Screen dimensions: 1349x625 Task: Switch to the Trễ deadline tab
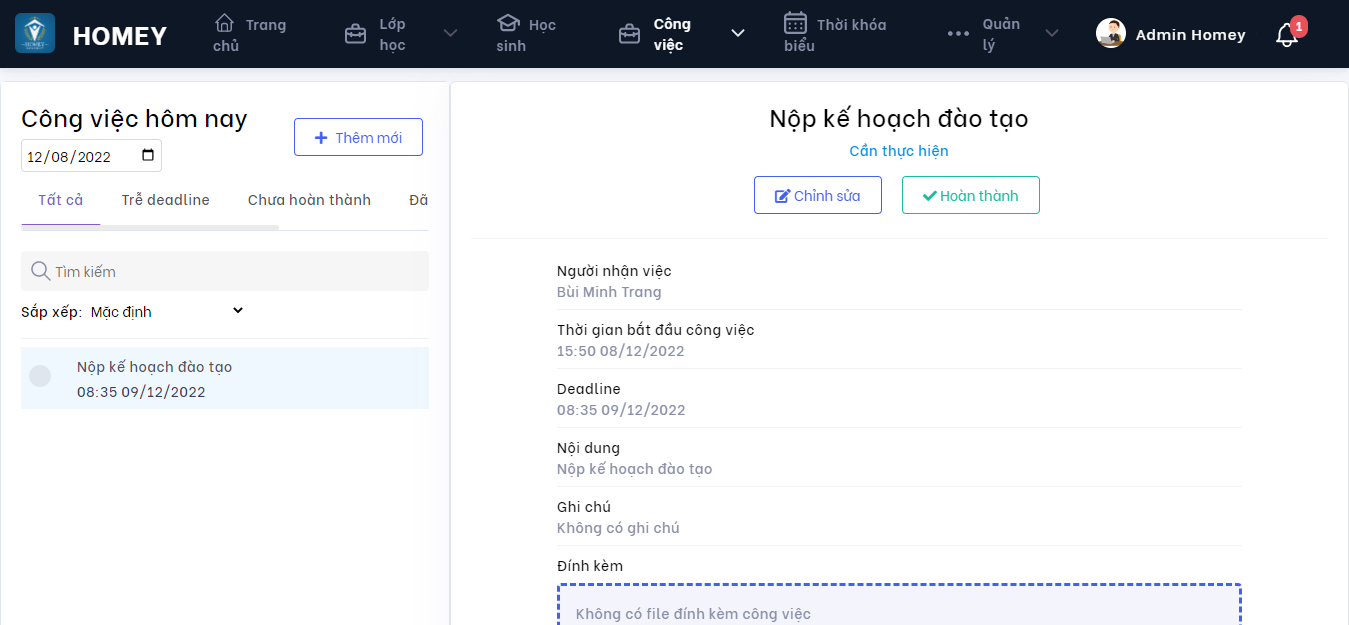coord(166,200)
